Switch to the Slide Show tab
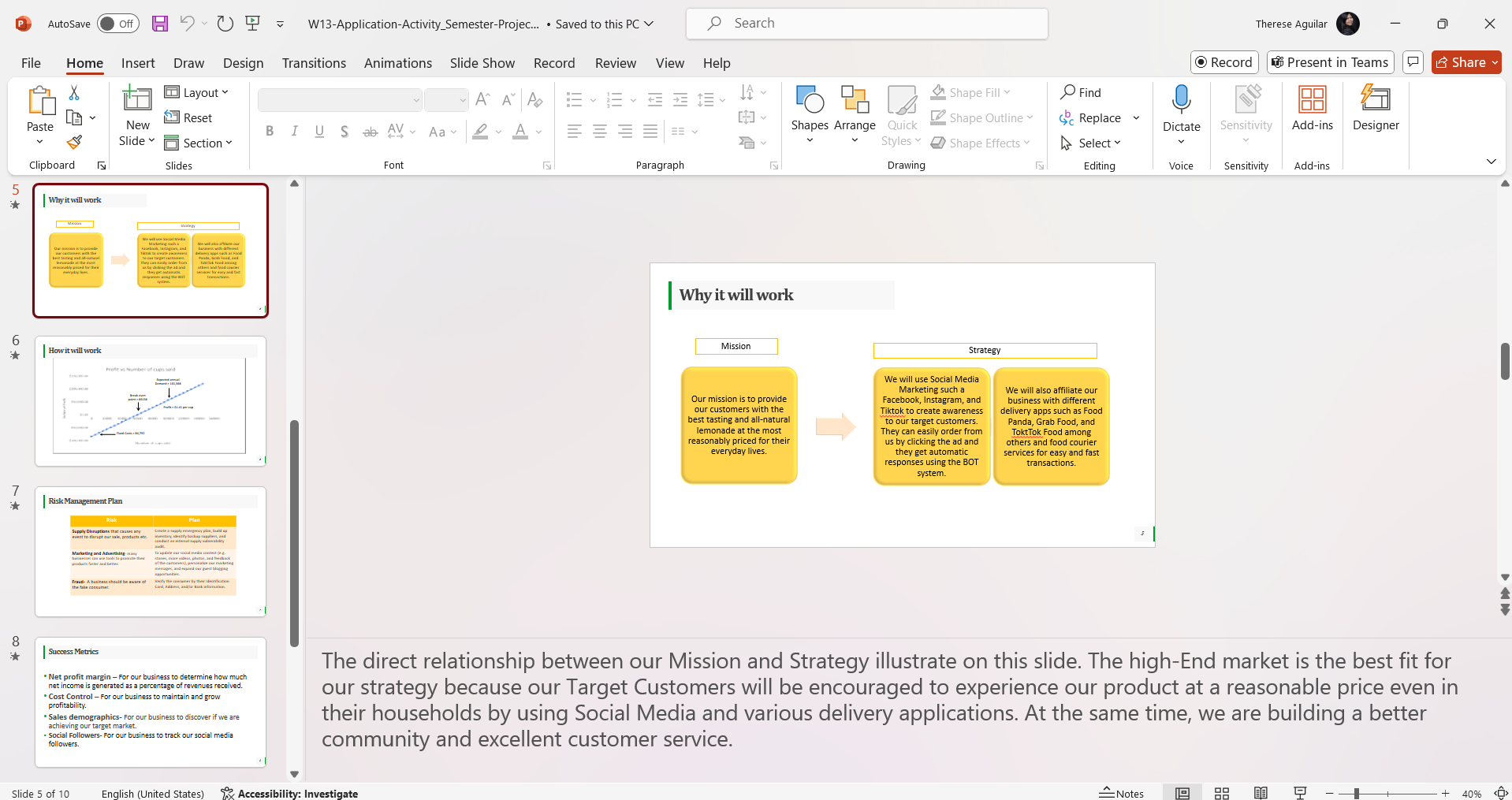 (482, 63)
